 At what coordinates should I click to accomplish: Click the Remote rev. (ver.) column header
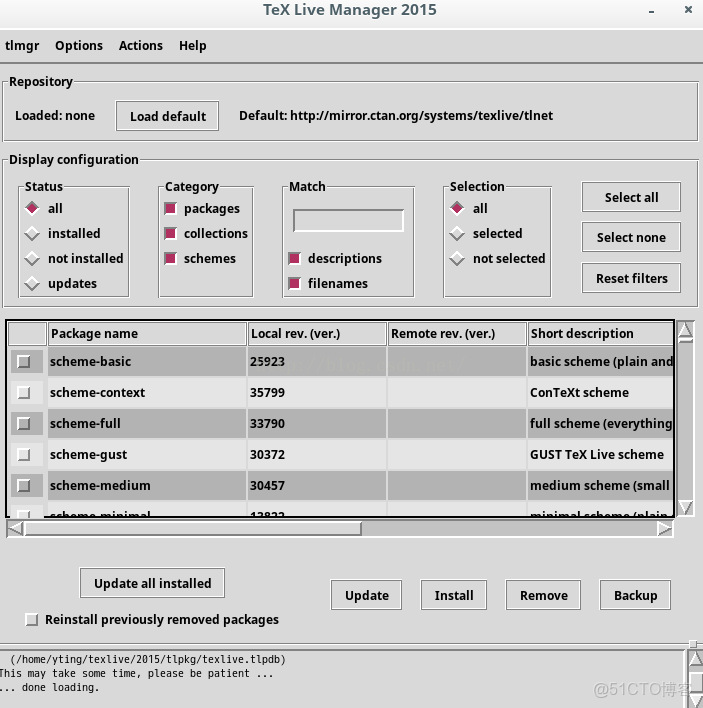tap(456, 334)
